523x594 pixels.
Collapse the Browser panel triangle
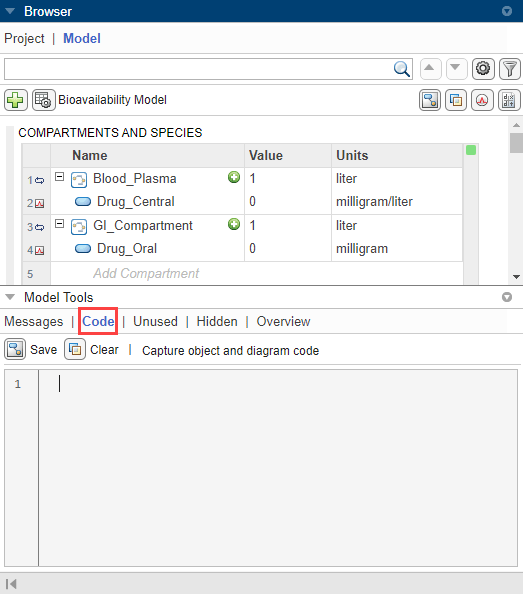coord(10,11)
